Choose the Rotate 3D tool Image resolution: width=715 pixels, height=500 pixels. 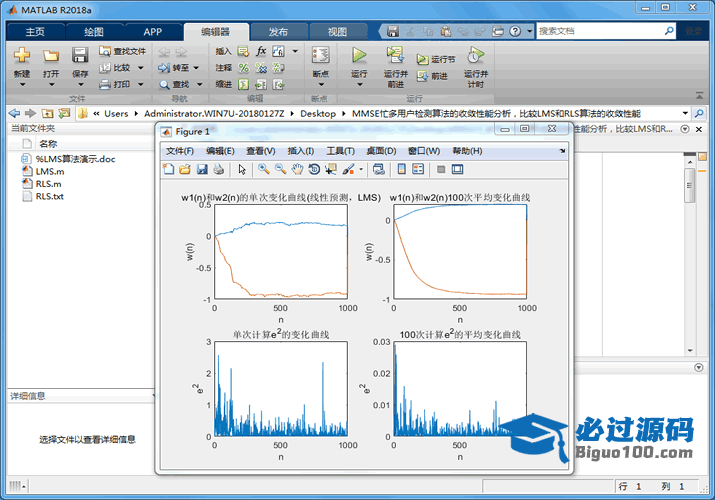click(x=314, y=170)
